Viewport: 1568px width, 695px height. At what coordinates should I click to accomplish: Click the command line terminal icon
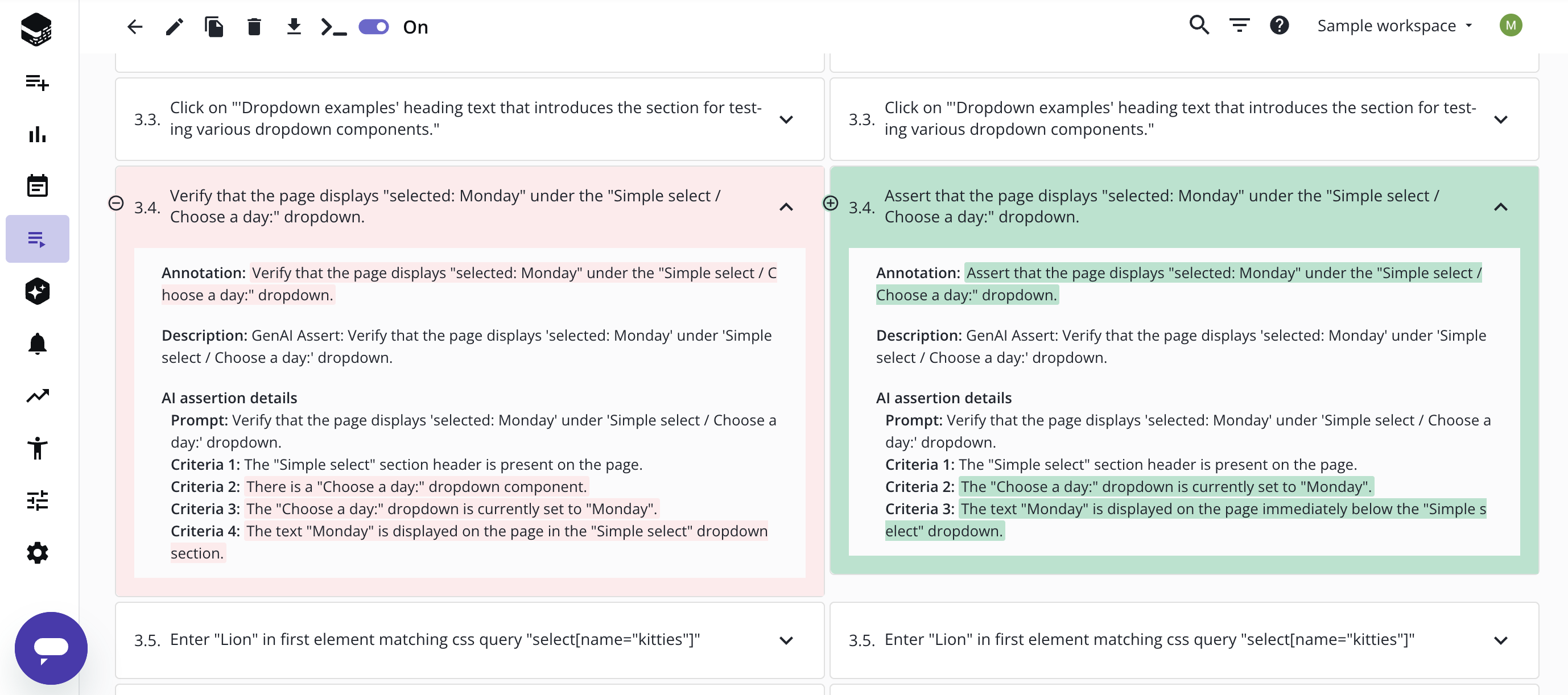333,27
